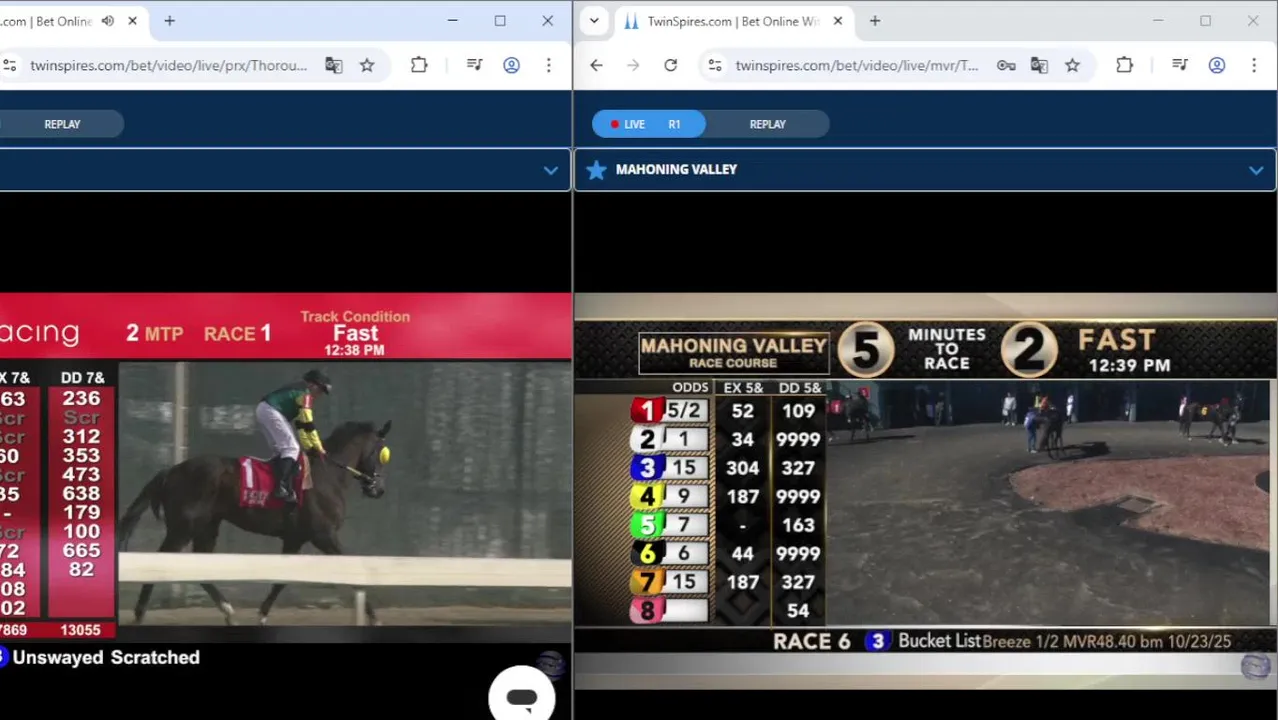Click translate page icon in left window
Image resolution: width=1278 pixels, height=720 pixels.
[334, 65]
